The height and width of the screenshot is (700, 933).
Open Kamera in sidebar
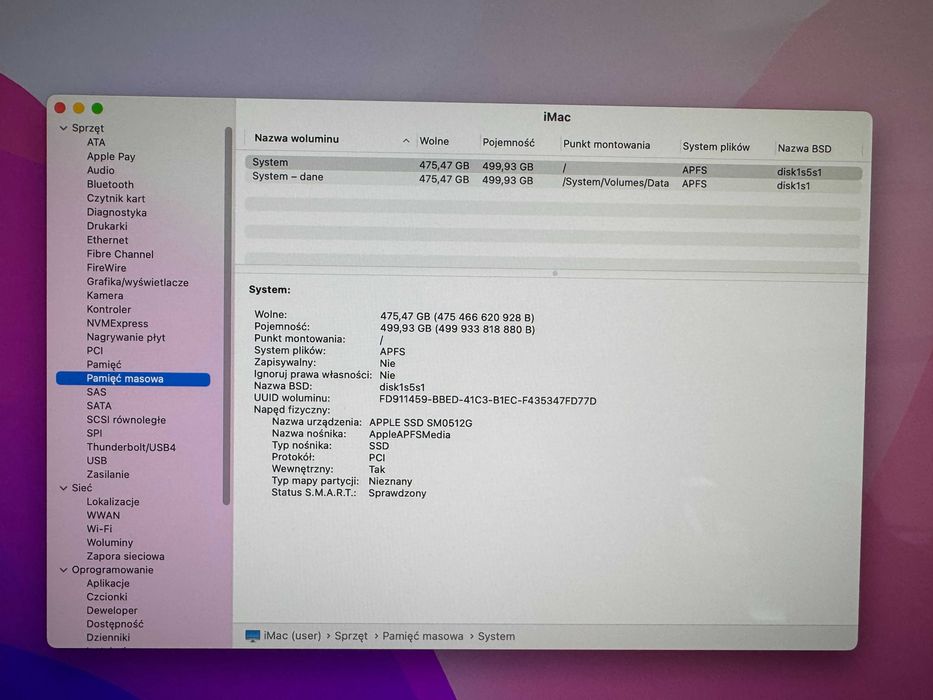(x=105, y=296)
